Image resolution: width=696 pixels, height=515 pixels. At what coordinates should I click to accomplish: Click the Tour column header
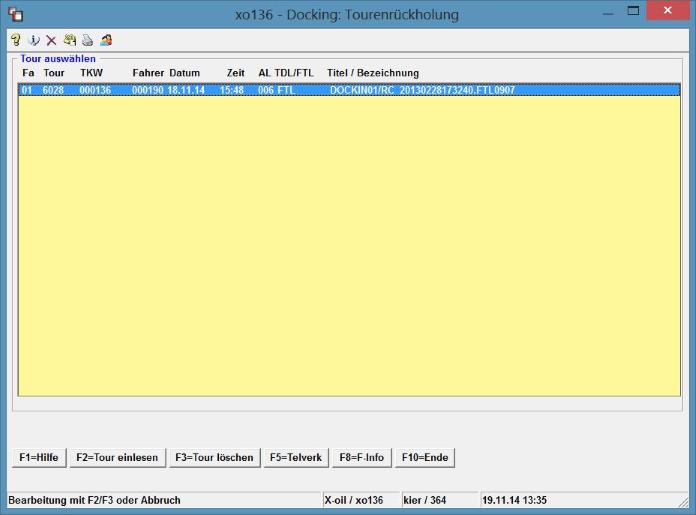[x=54, y=73]
